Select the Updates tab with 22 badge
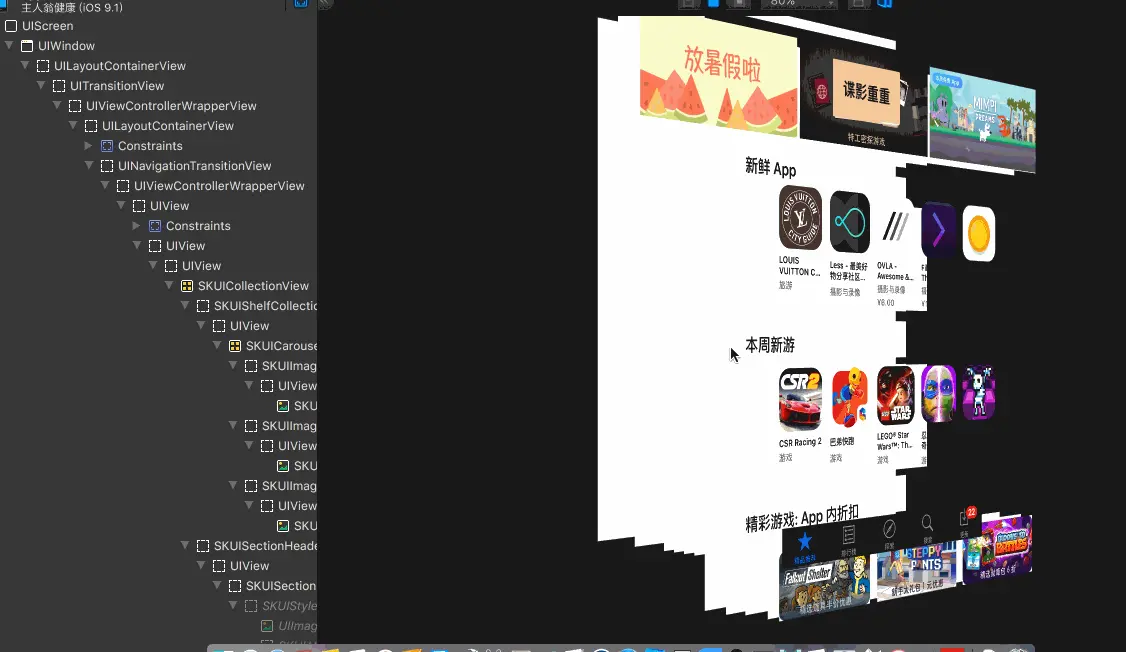This screenshot has height=652, width=1126. tap(966, 518)
